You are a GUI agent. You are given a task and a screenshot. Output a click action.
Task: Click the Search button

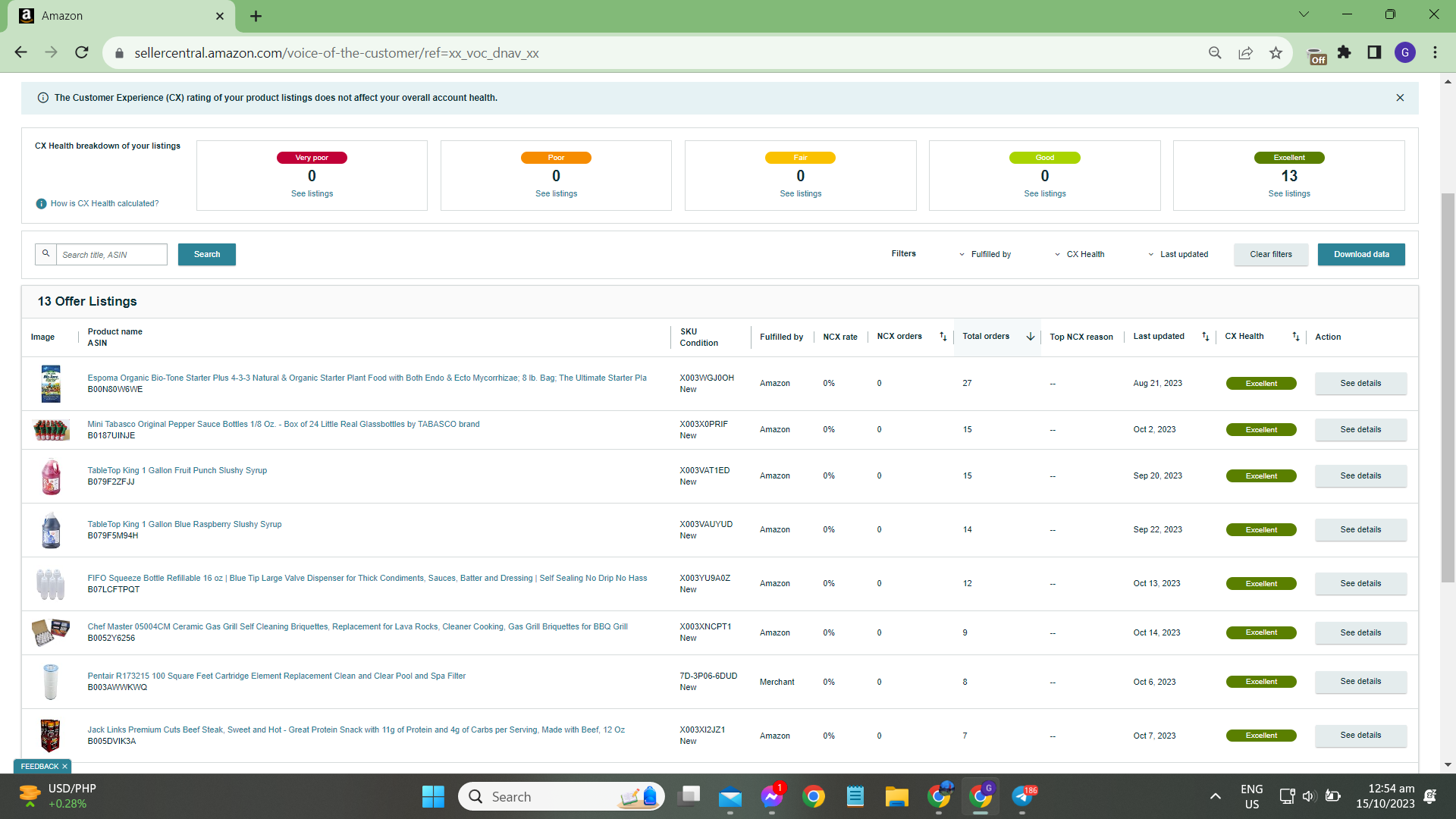click(207, 255)
